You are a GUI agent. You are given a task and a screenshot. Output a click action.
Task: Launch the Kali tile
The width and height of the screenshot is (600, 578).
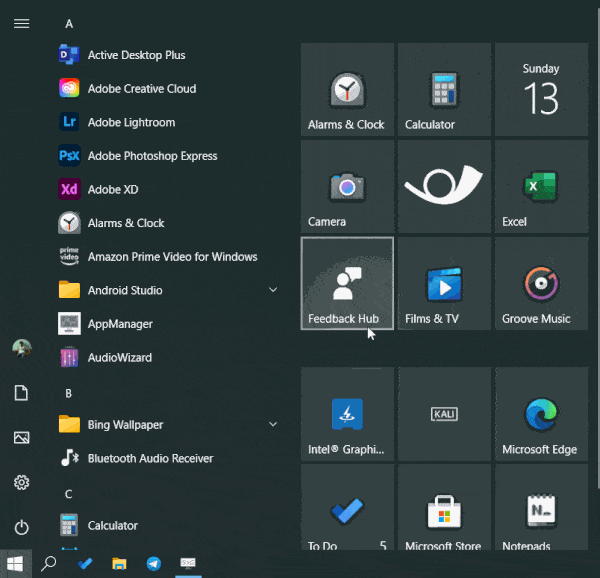coord(444,414)
